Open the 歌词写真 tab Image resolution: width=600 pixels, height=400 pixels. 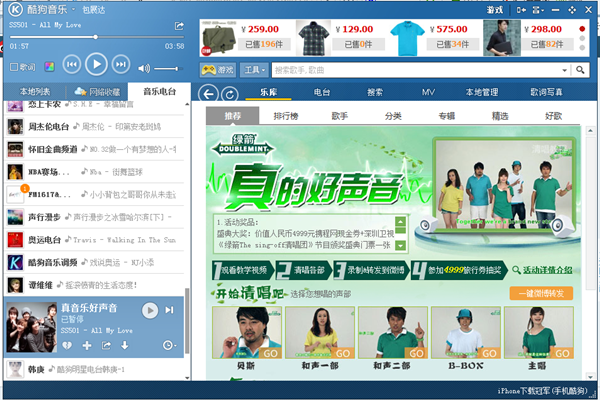[x=546, y=92]
